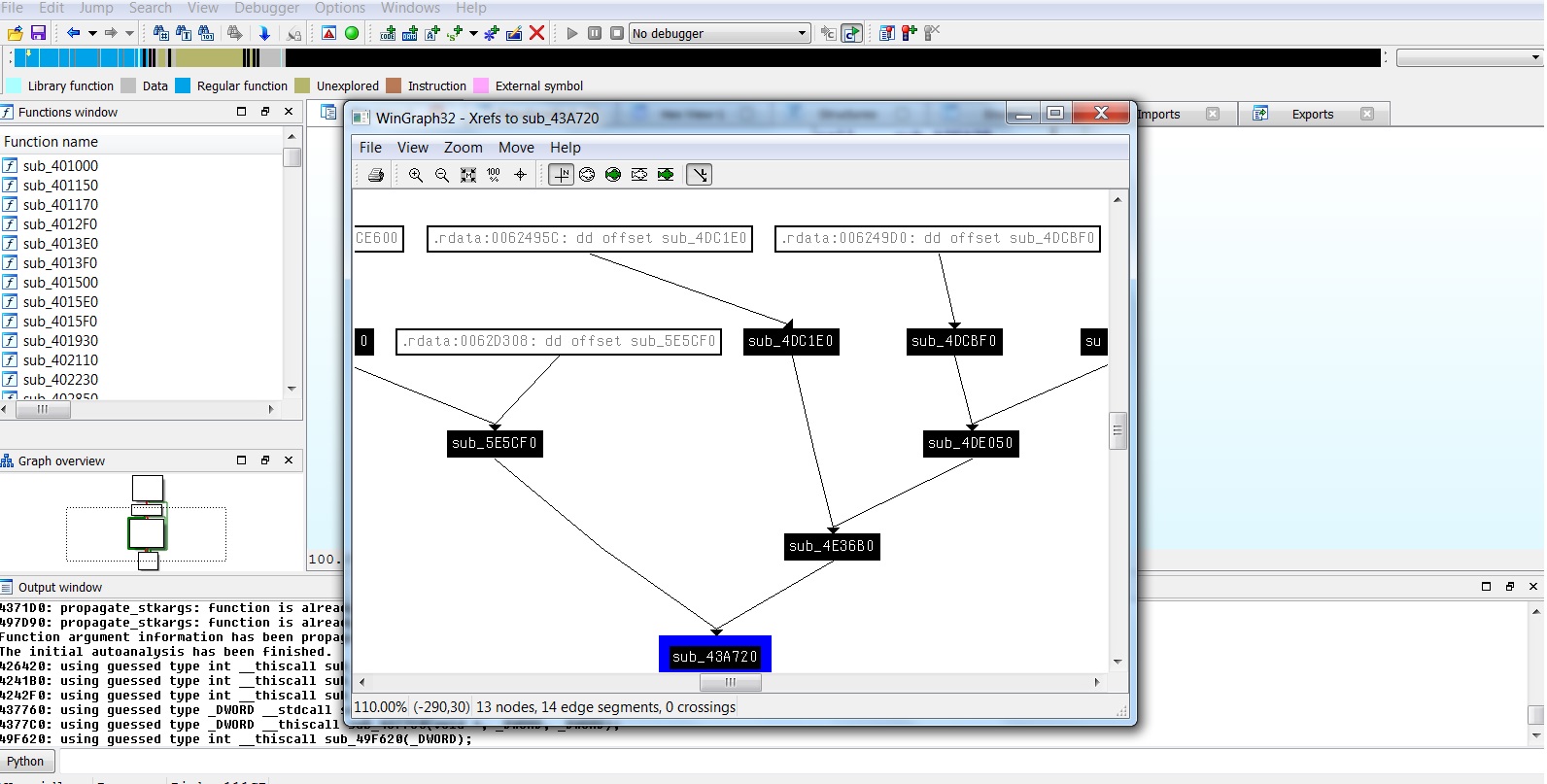Toggle the arrow layout mode button
The height and width of the screenshot is (784, 1547).
click(700, 175)
